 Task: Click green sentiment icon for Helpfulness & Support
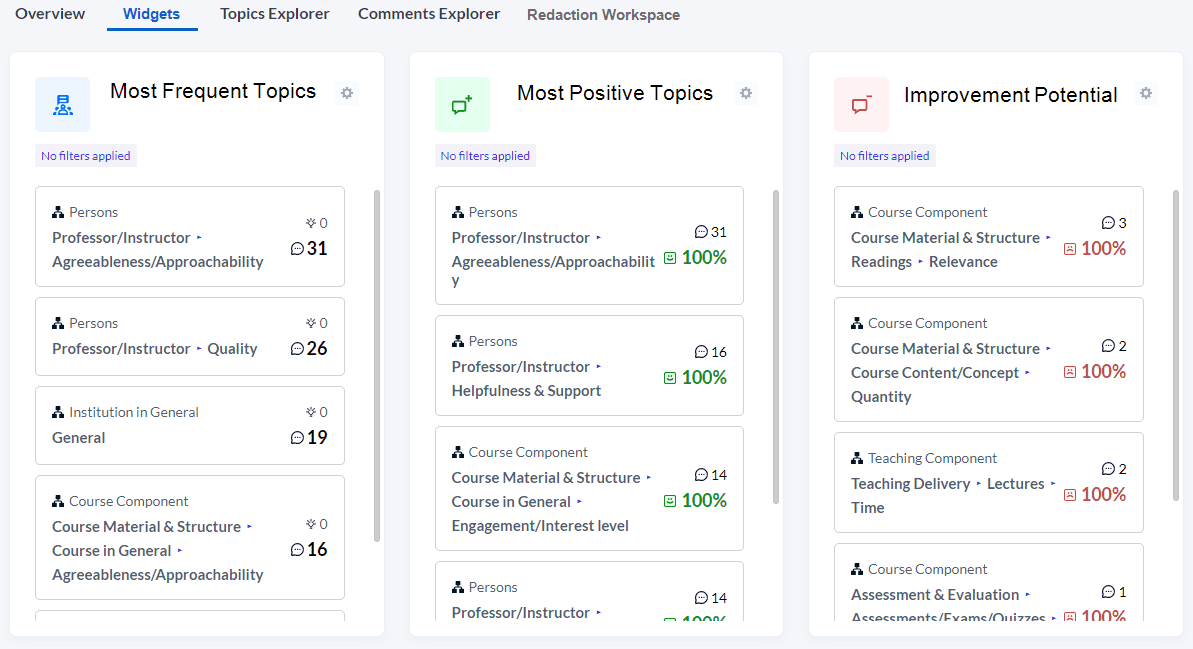tap(670, 378)
